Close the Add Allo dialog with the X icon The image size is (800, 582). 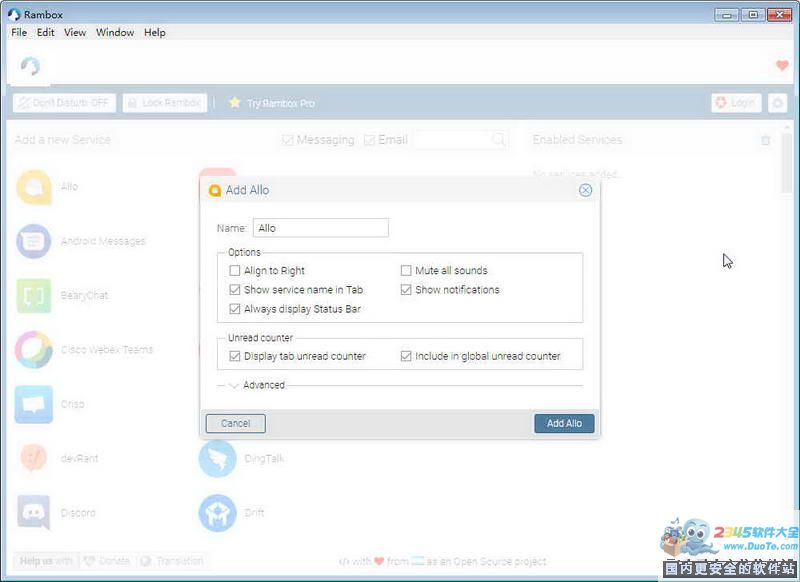[585, 190]
